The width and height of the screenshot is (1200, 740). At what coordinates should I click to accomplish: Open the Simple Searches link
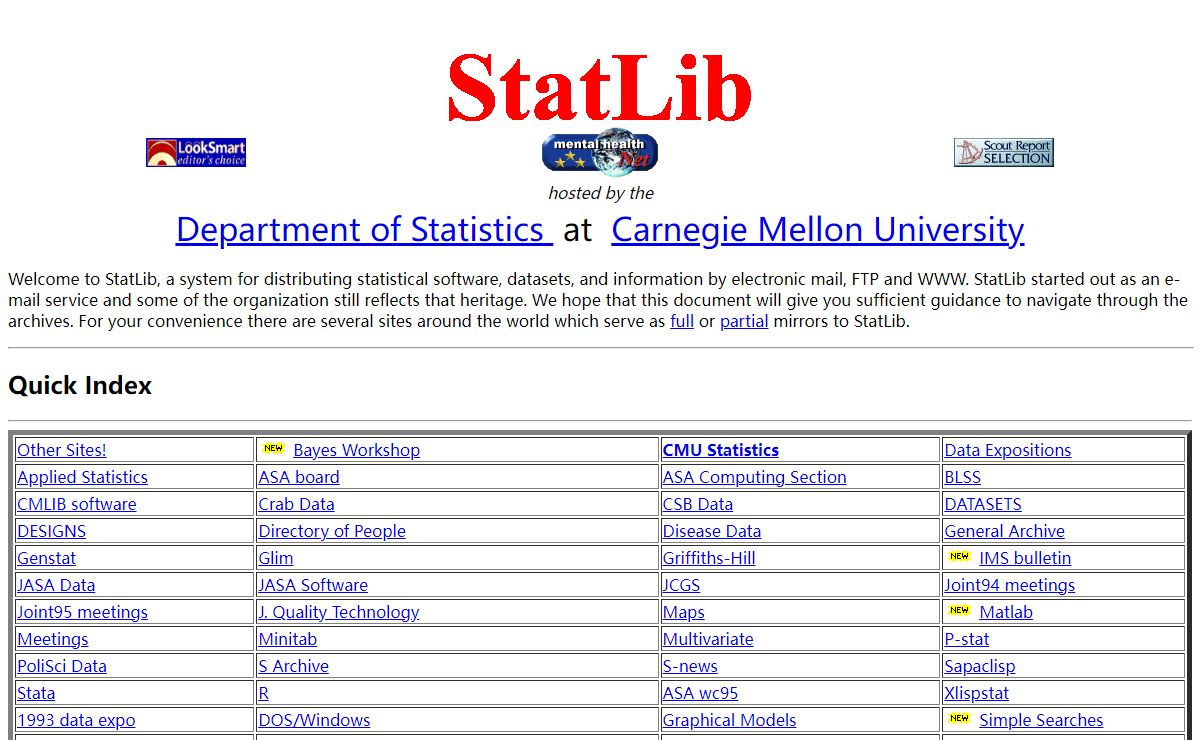(1041, 720)
